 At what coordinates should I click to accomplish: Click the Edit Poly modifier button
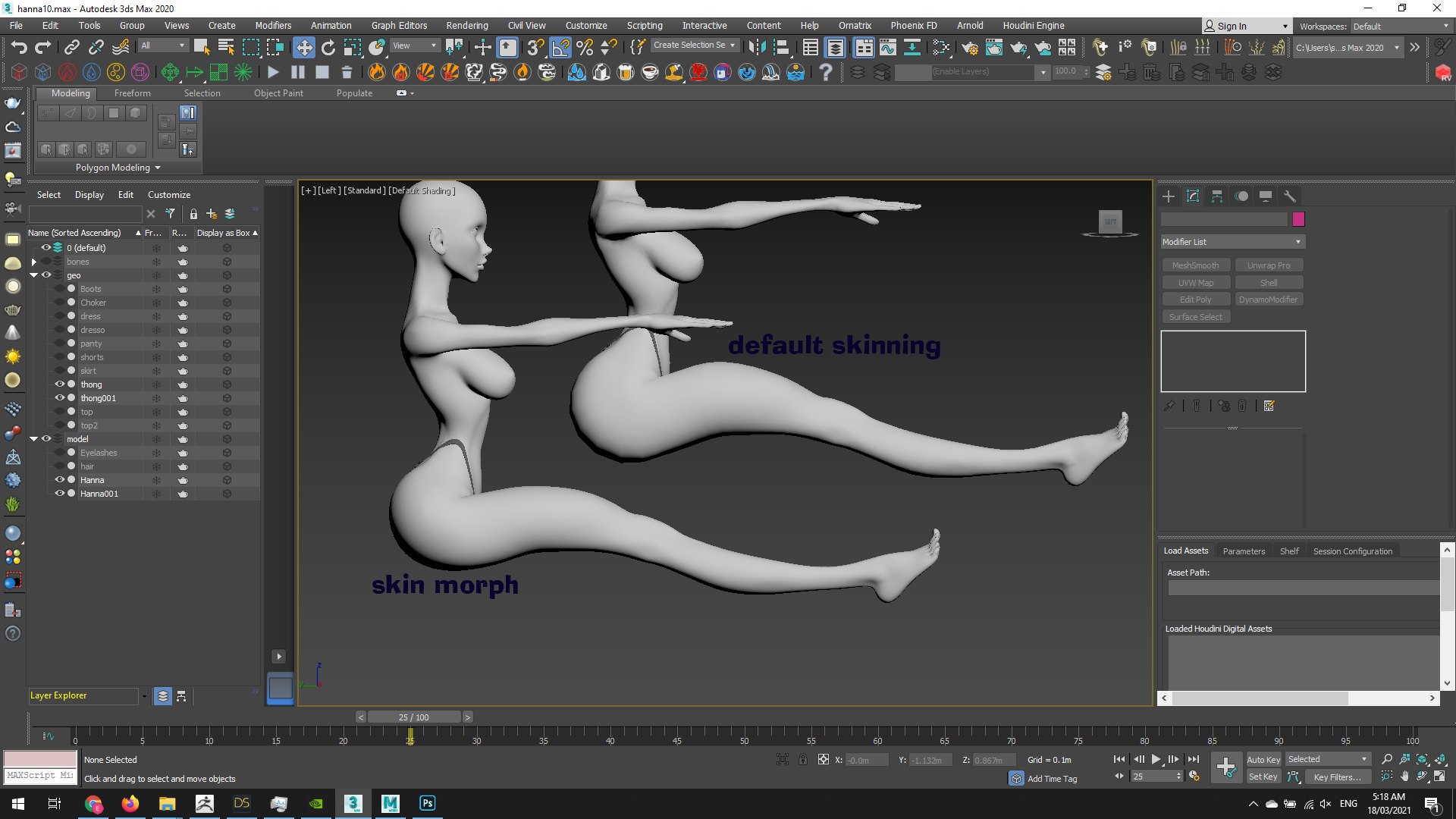coord(1196,300)
